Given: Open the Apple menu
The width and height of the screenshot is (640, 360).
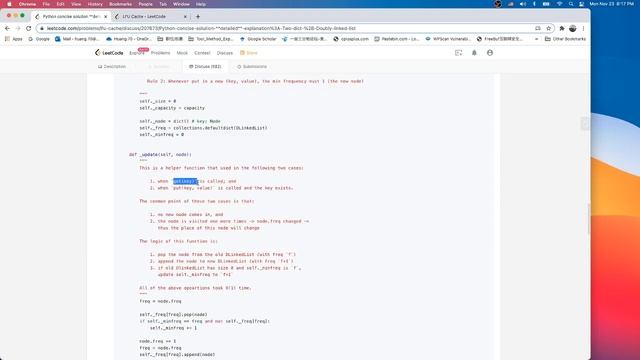Looking at the screenshot, I should [x=9, y=4].
